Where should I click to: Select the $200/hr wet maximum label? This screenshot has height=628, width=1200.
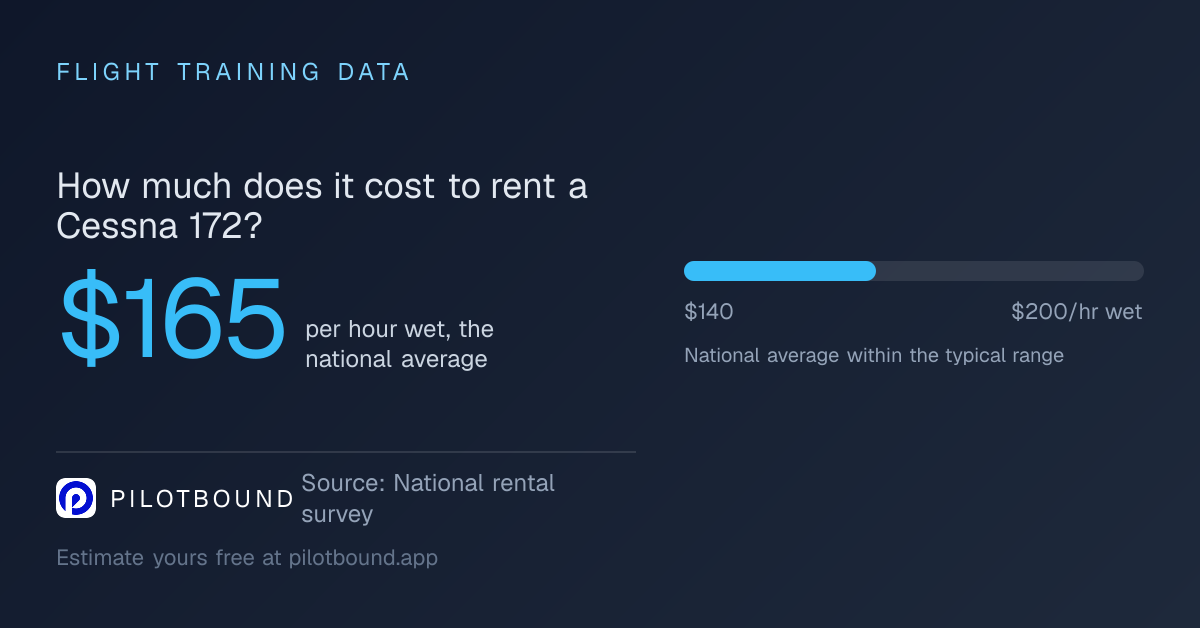coord(1077,312)
